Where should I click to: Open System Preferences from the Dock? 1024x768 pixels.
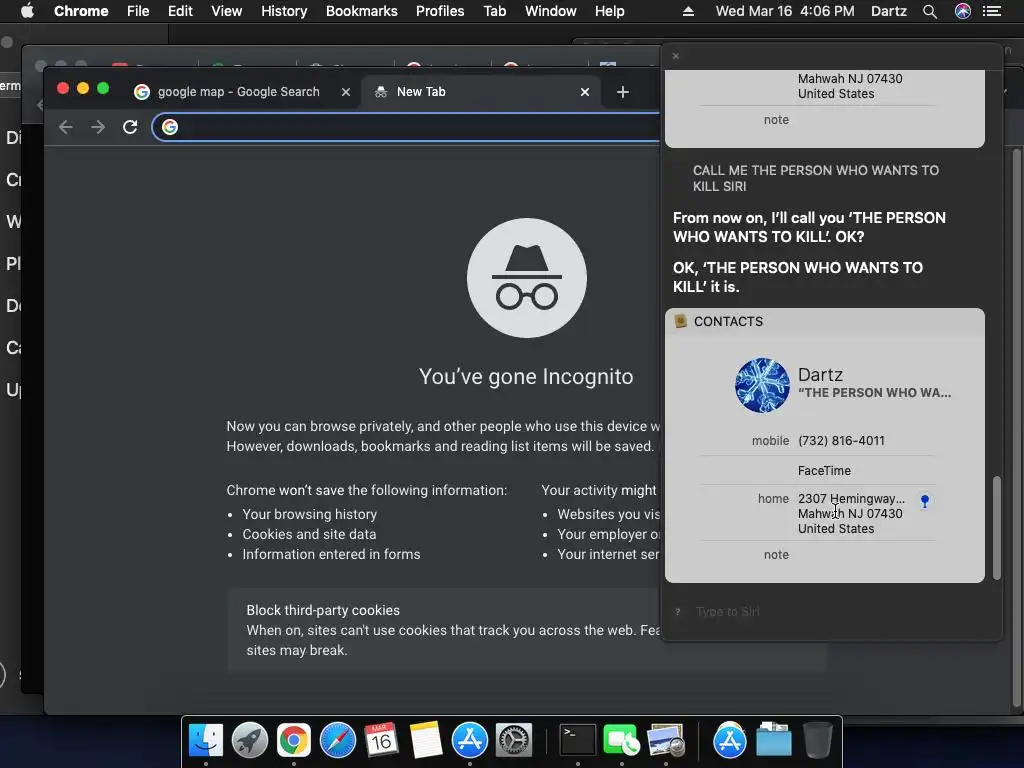(514, 741)
